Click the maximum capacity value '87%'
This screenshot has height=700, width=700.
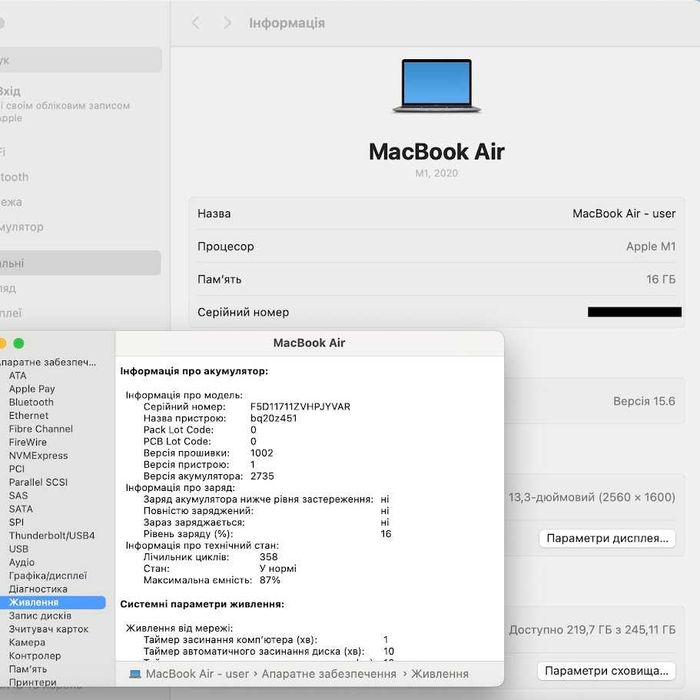(x=270, y=580)
